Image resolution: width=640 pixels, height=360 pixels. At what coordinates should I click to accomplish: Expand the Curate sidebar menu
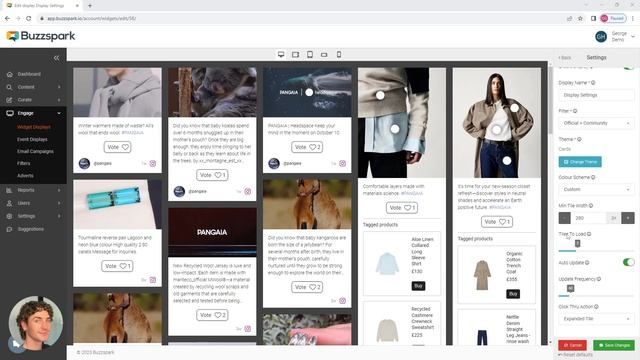pos(33,100)
